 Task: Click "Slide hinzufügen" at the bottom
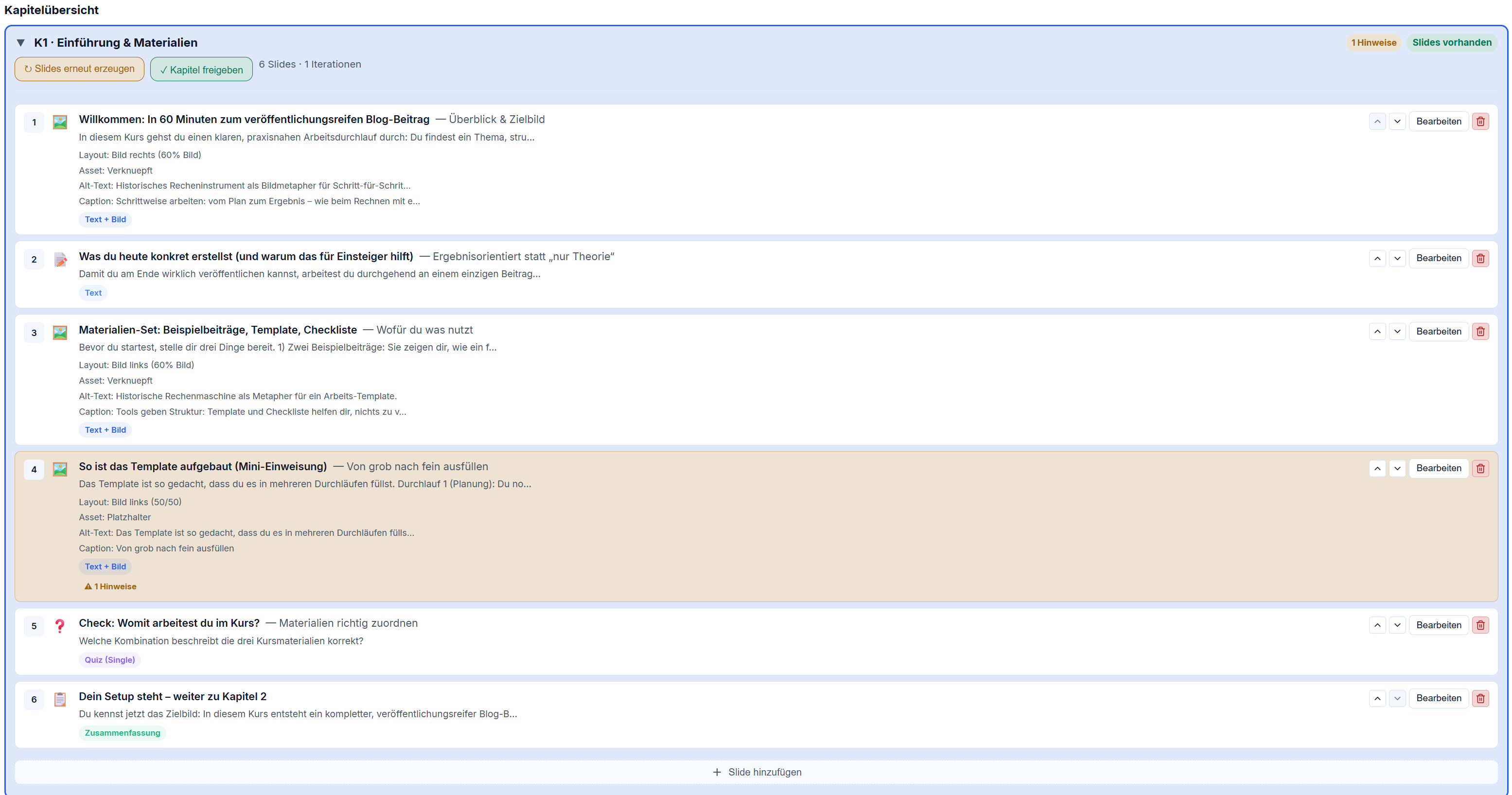click(x=757, y=772)
